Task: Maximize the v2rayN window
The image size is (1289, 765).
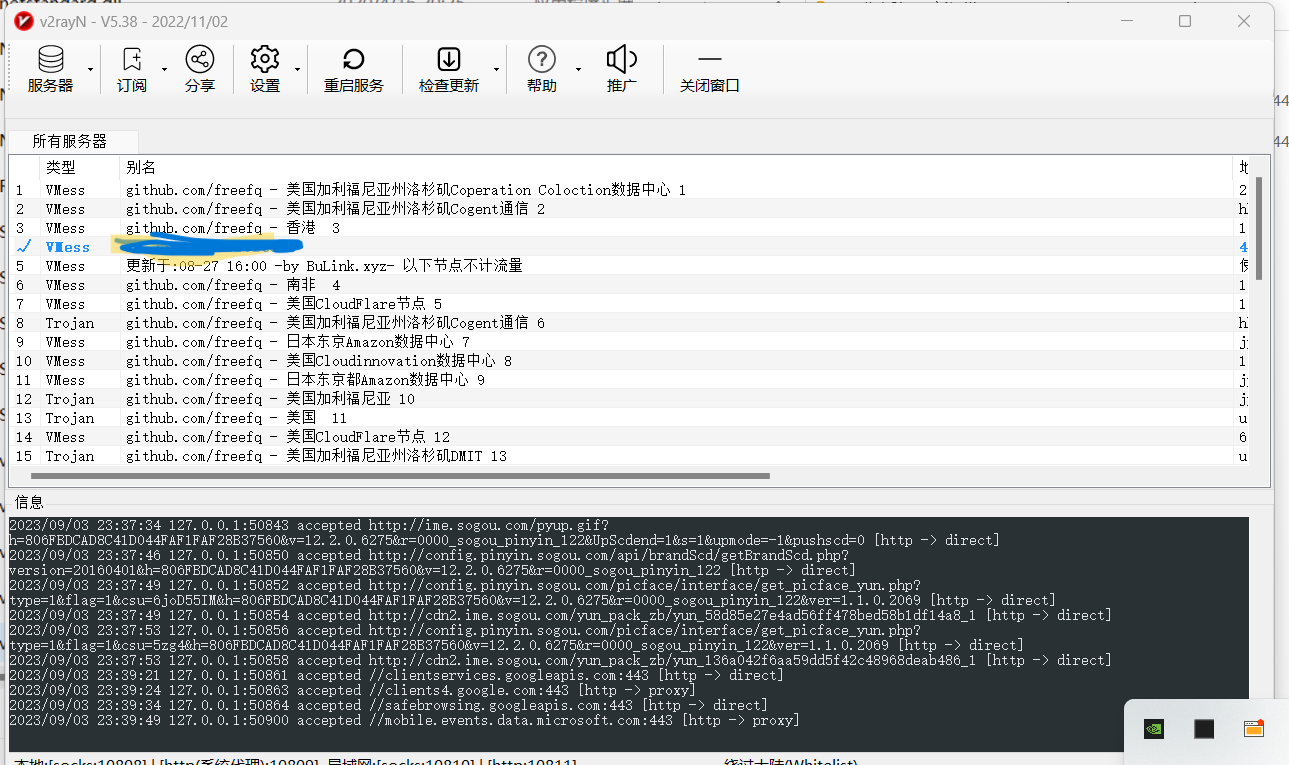Action: click(1185, 21)
